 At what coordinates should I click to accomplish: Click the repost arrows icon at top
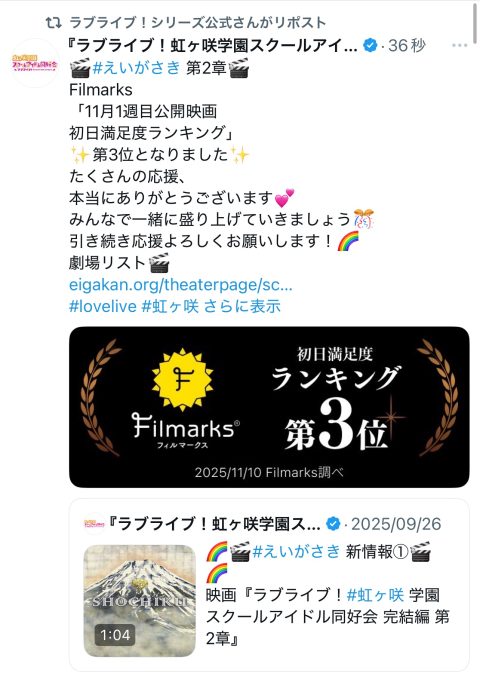coord(54,23)
